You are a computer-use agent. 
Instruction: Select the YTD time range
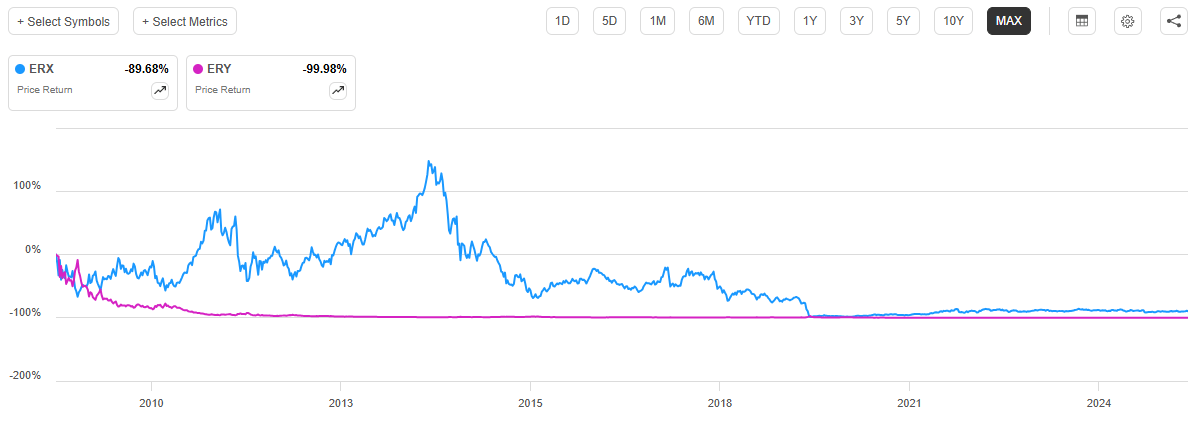tap(759, 21)
